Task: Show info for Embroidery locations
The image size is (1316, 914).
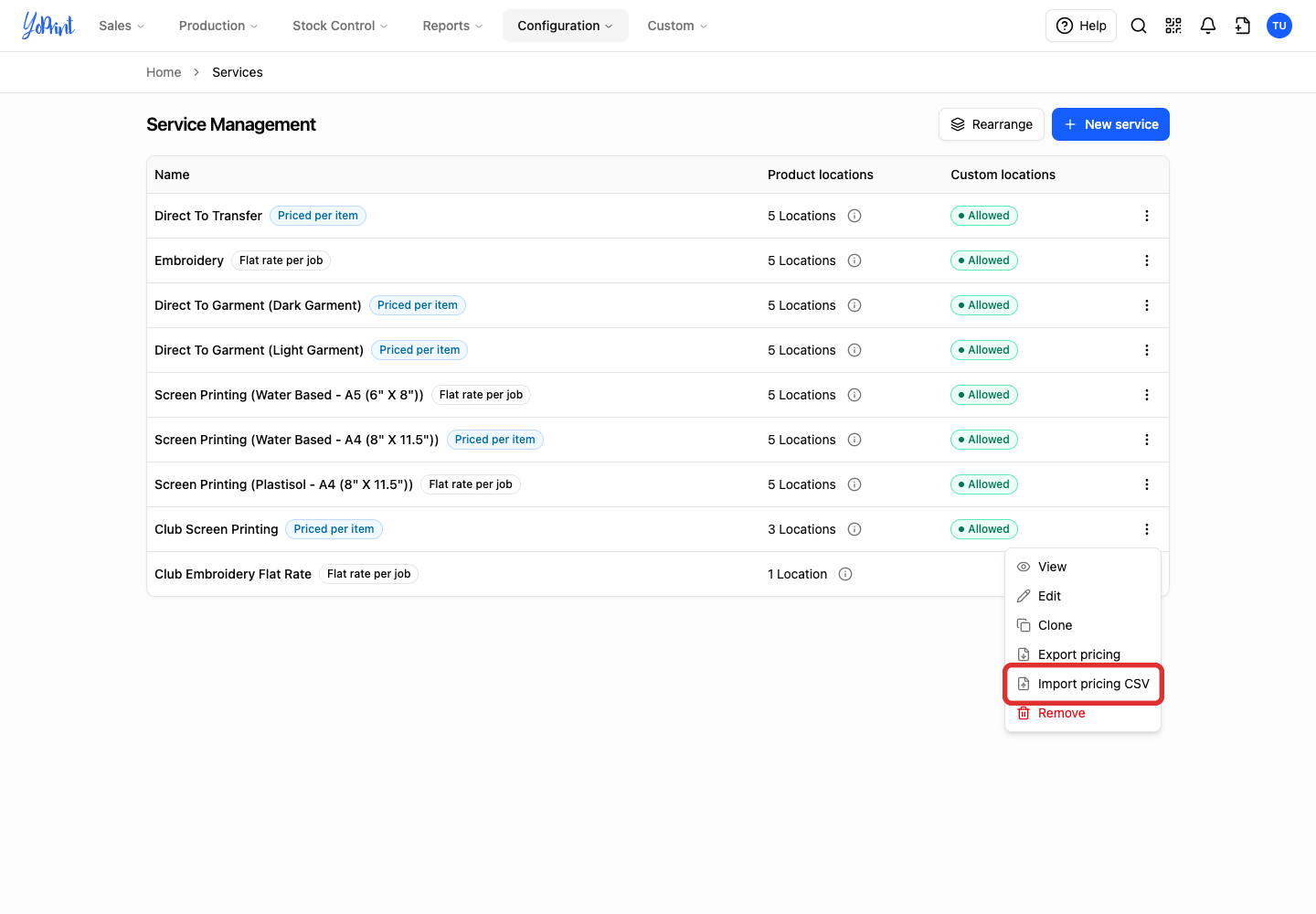Action: click(x=854, y=260)
